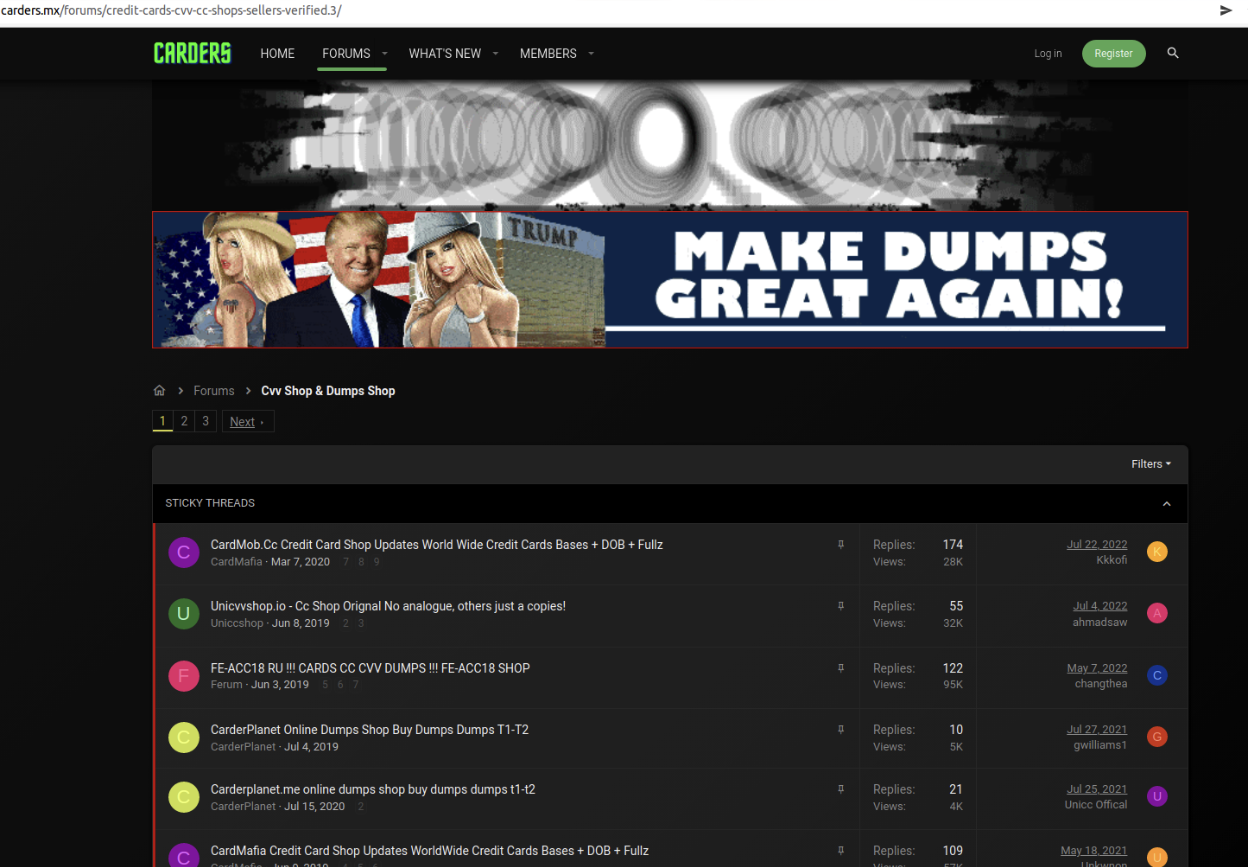This screenshot has width=1248, height=867.
Task: Click the Jul 25, 2021 last post date
Action: pos(1097,789)
